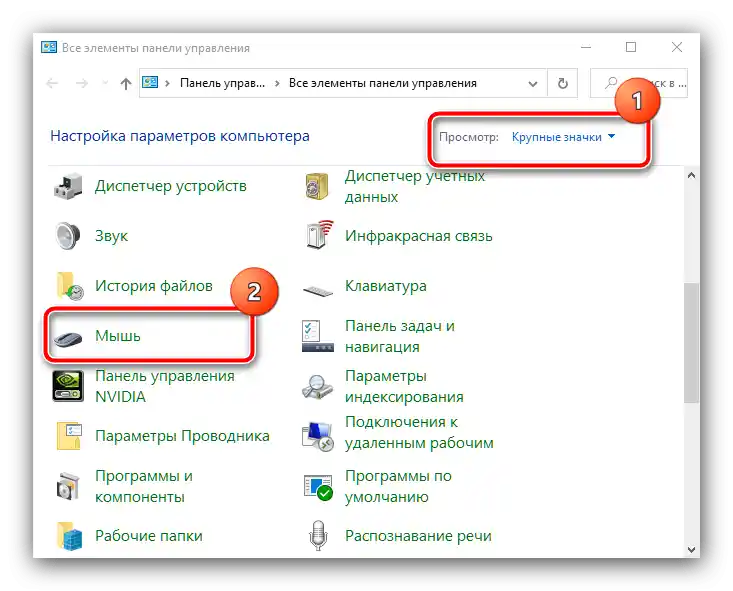Go up one level arrow
Viewport: 733px width, 591px height.
(x=126, y=84)
